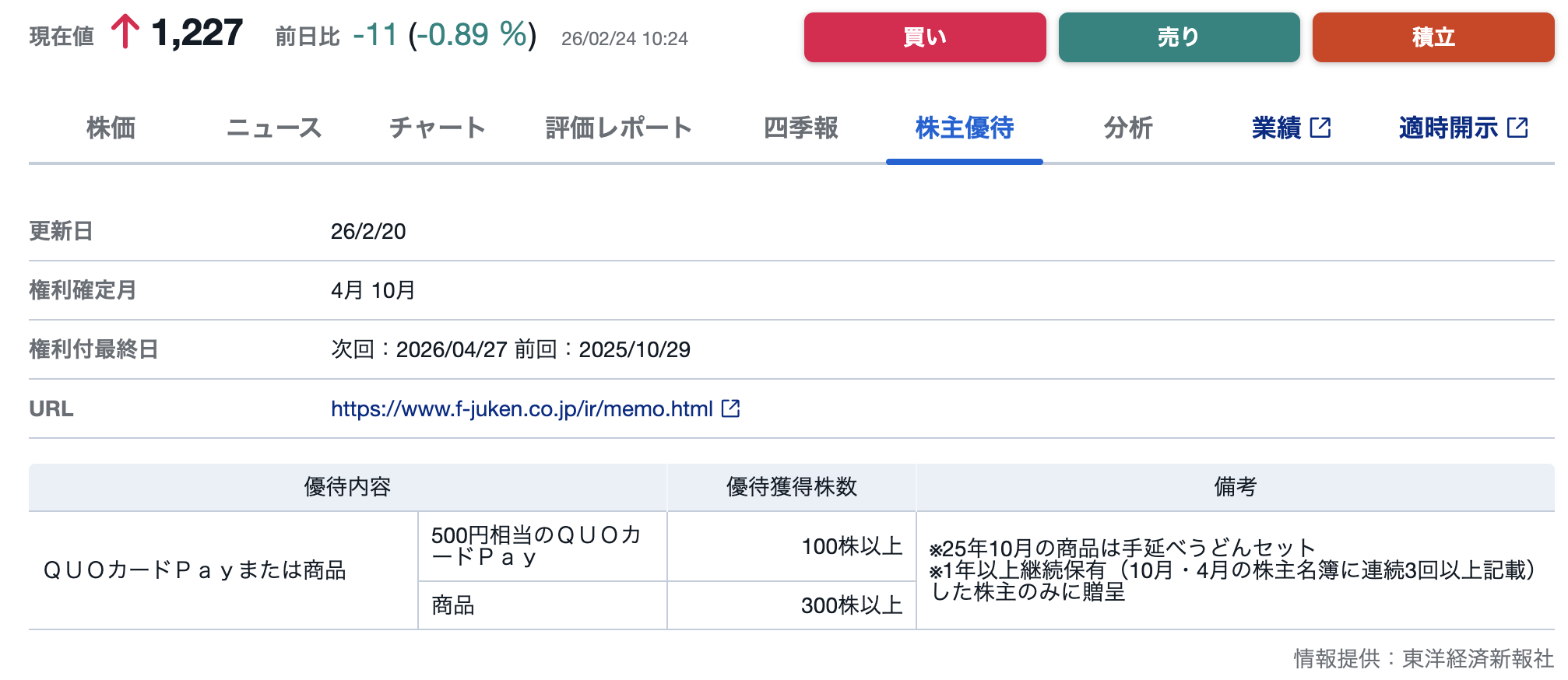This screenshot has width=1568, height=680.
Task: Click the external link icon beside 適時開示
Action: click(x=1517, y=128)
